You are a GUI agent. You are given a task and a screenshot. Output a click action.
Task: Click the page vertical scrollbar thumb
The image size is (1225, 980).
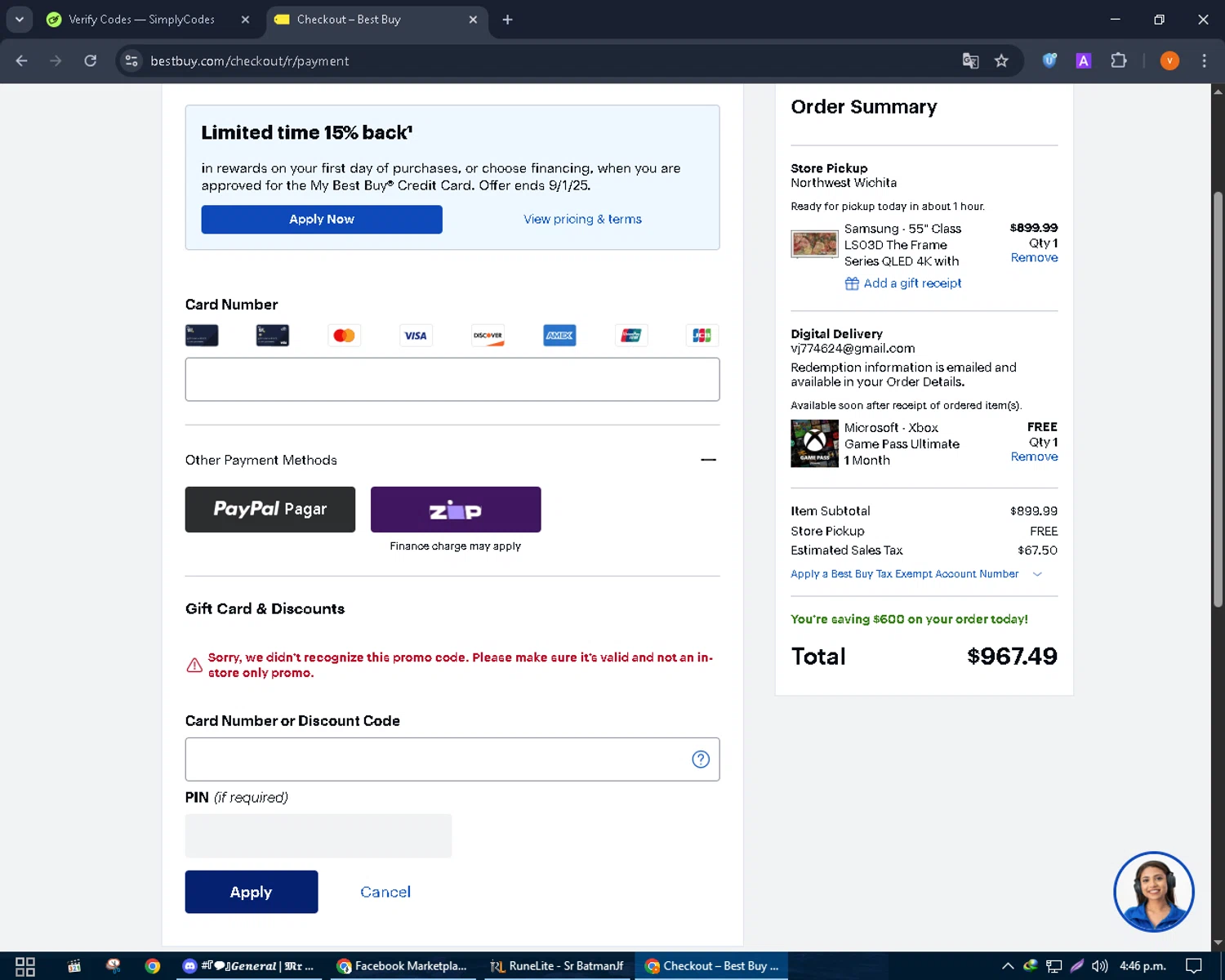1218,400
